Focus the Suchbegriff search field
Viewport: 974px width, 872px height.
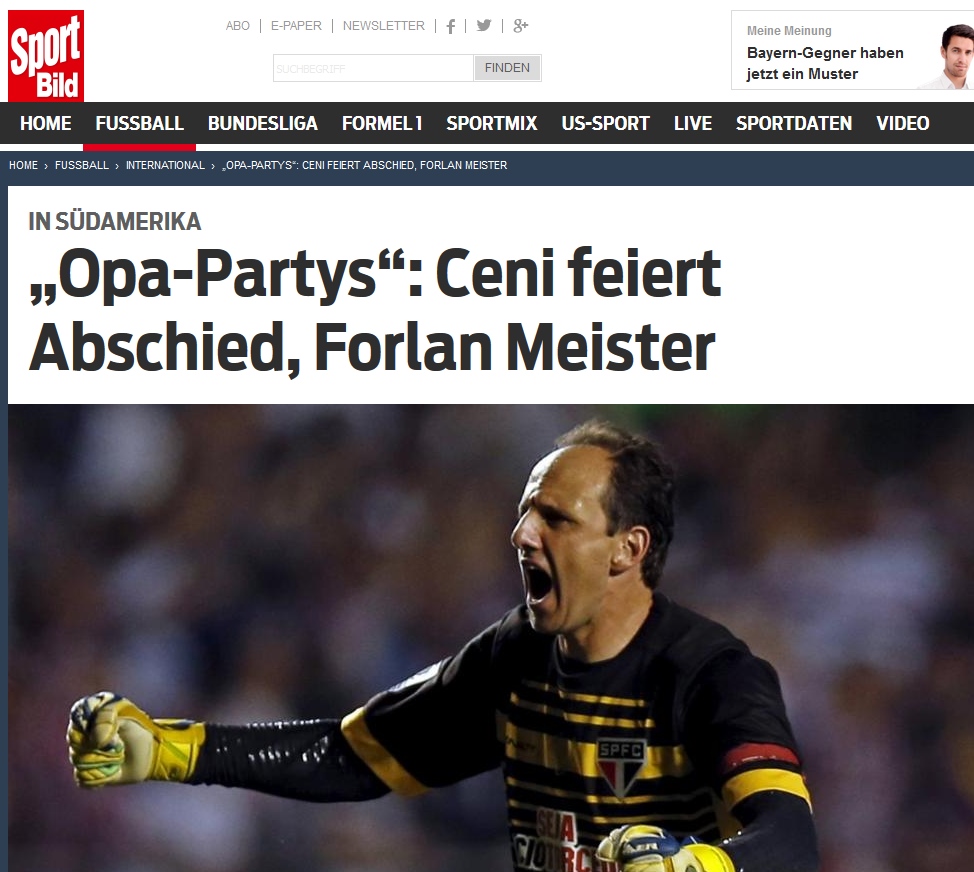coord(373,68)
